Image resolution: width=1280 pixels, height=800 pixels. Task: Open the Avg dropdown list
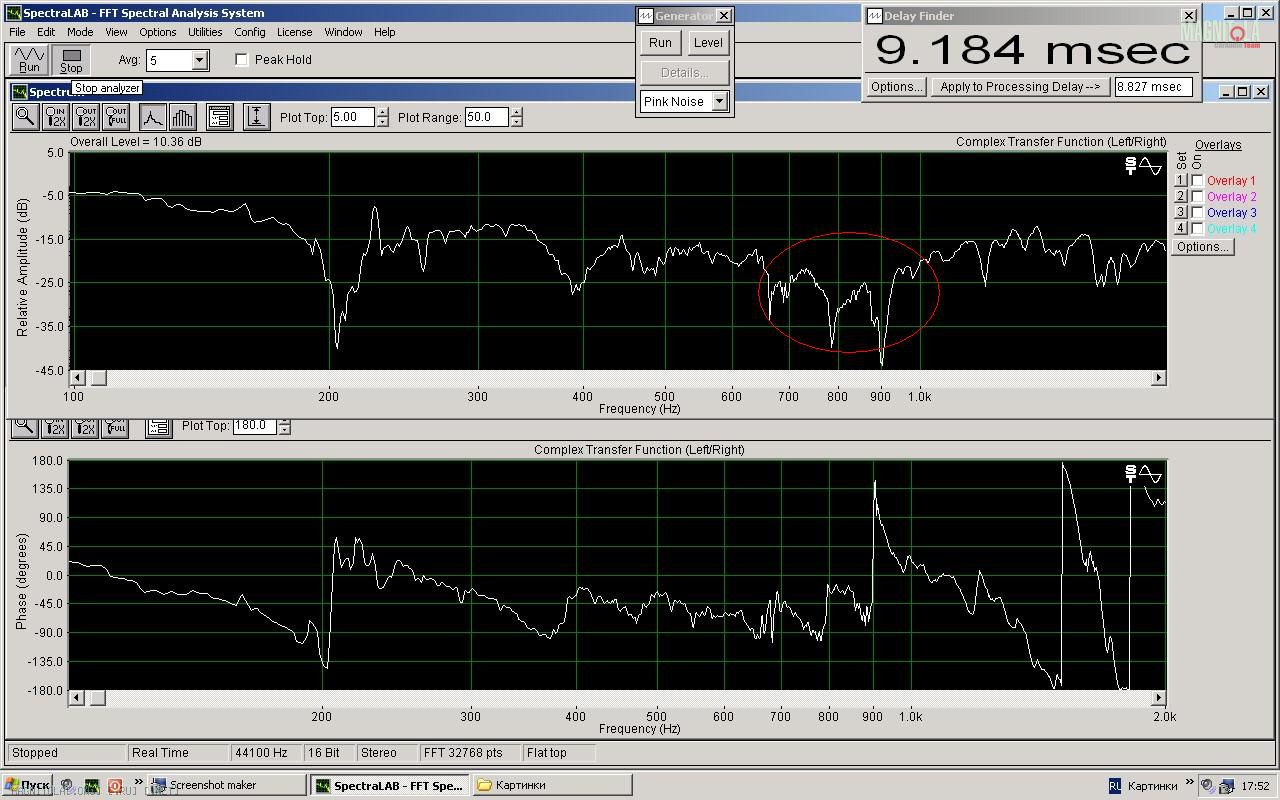[199, 60]
